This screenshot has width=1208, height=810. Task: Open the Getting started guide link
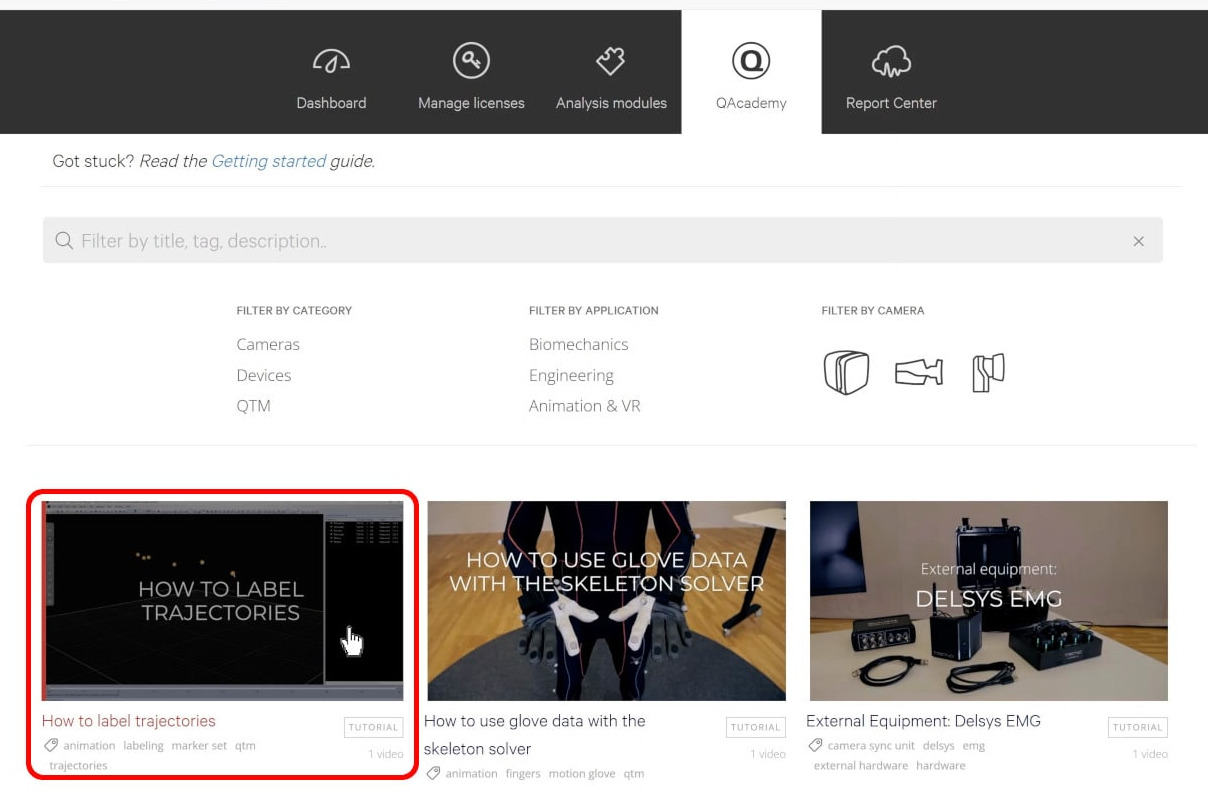pyautogui.click(x=268, y=161)
